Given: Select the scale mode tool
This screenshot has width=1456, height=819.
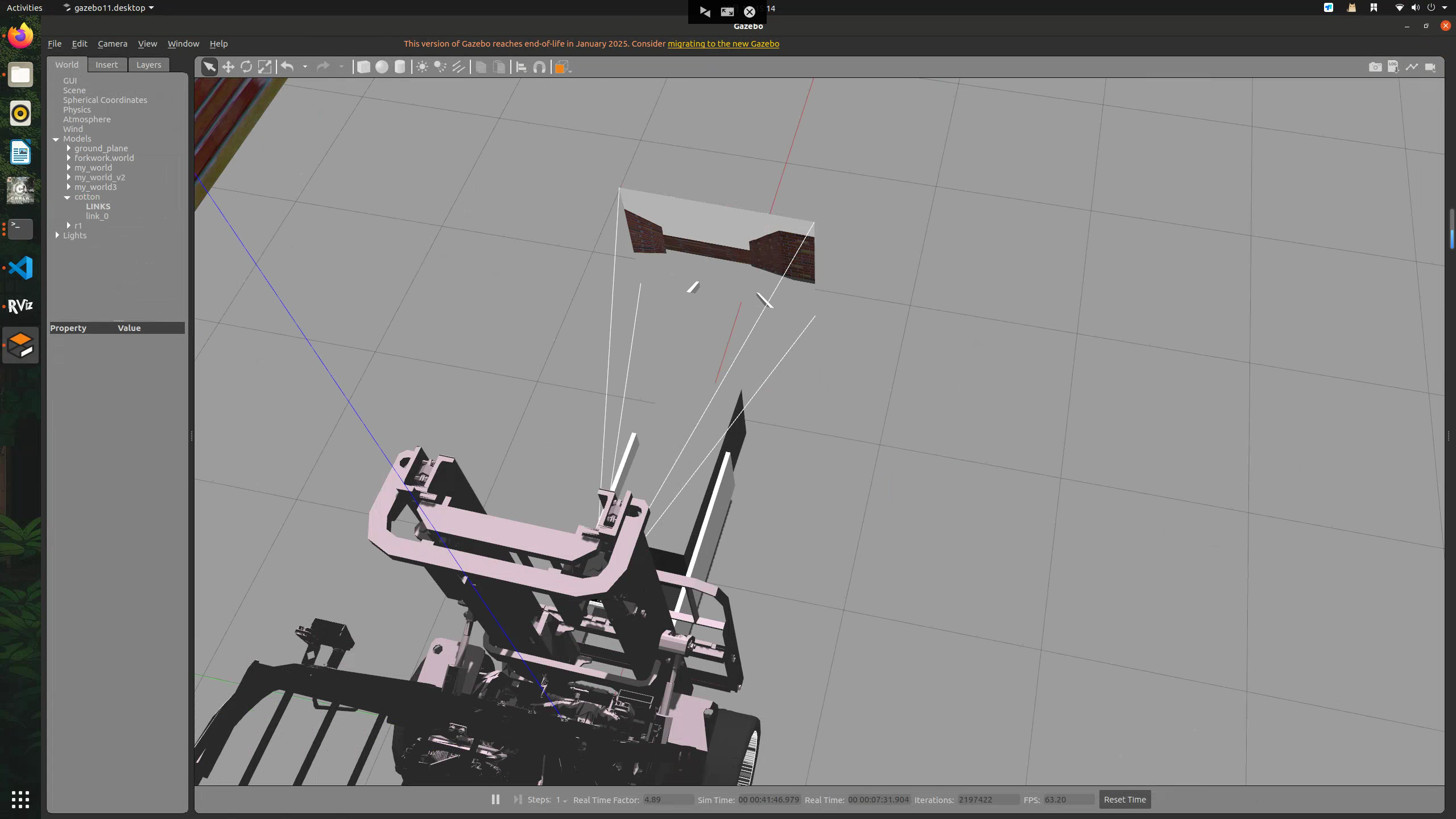Looking at the screenshot, I should coord(264,67).
